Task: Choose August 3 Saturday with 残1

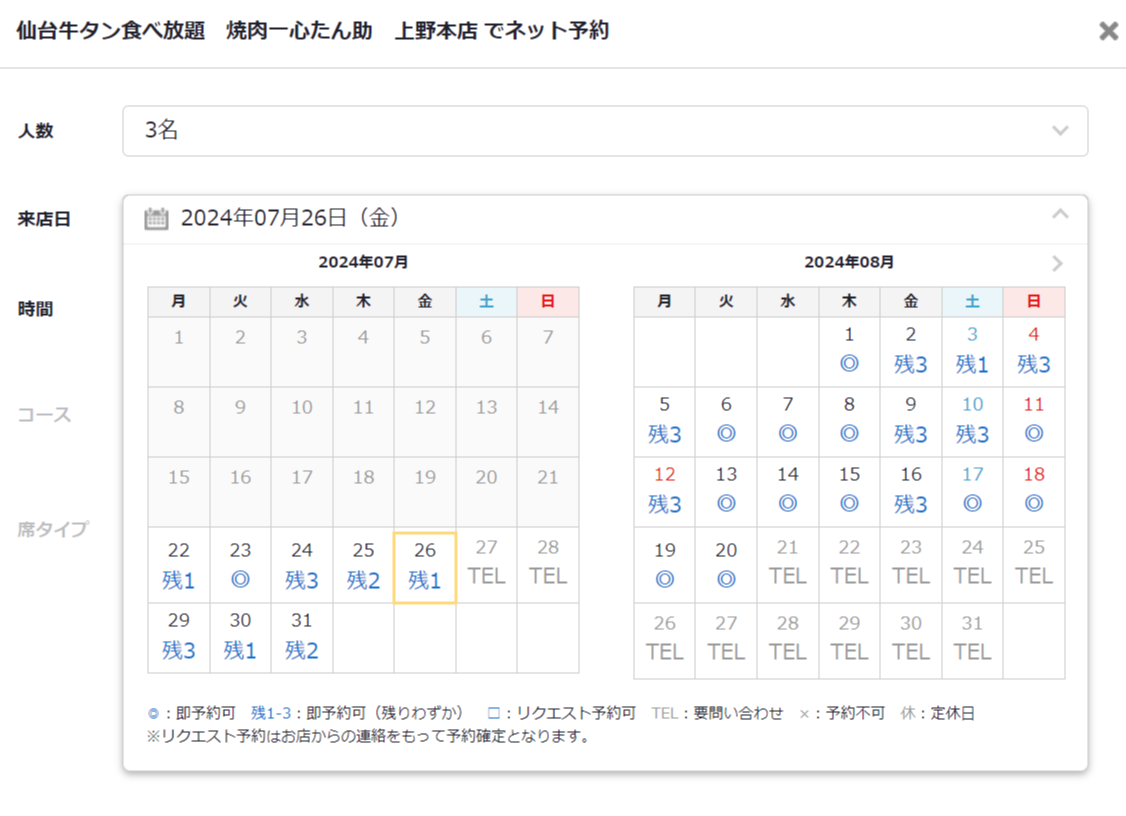Action: coord(972,350)
